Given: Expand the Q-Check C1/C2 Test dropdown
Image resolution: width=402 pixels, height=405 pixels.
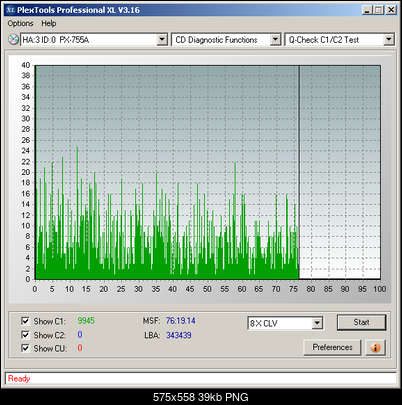Looking at the screenshot, I should (388, 40).
